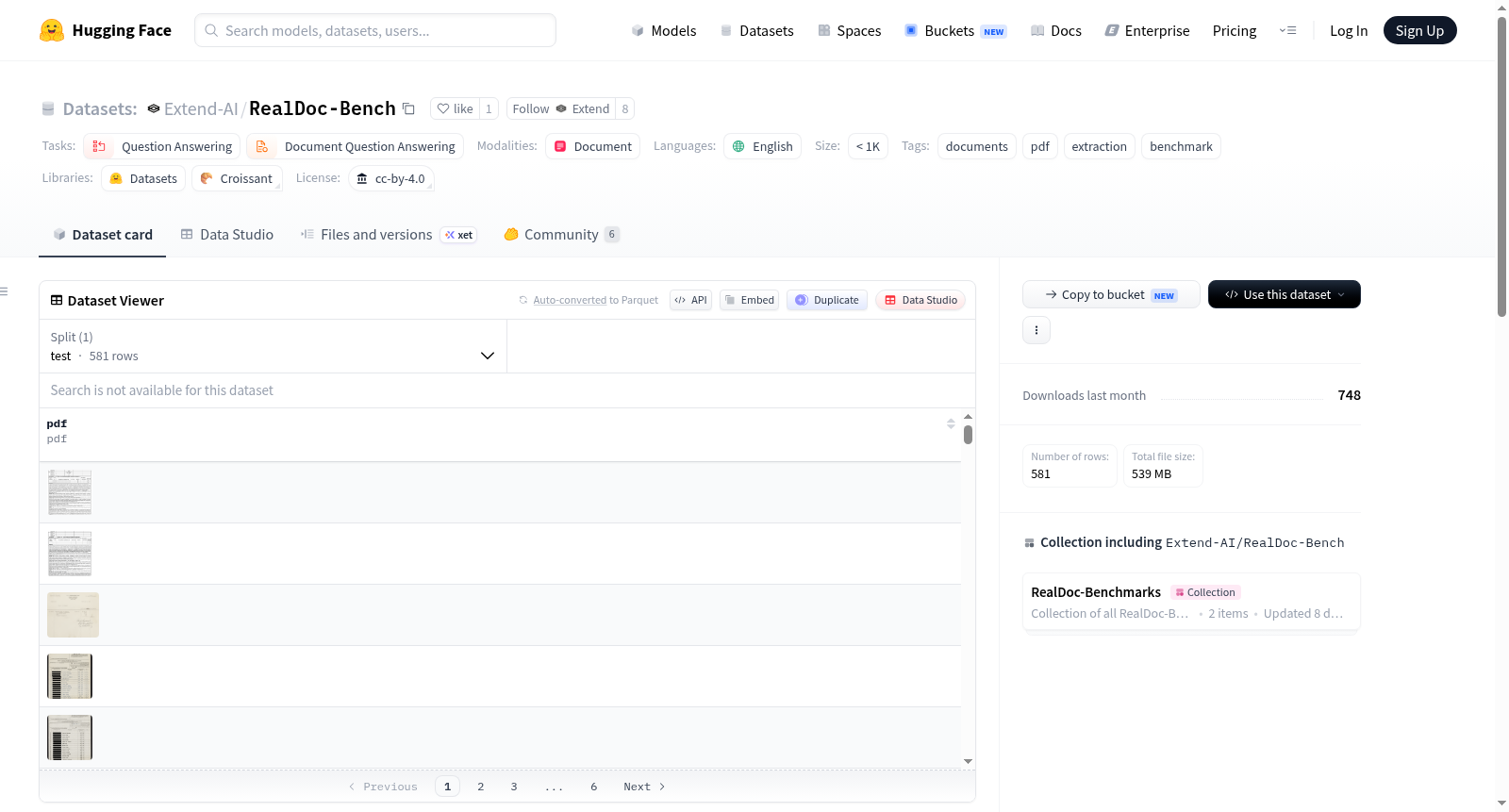
Task: Expand the Split test dropdown
Action: coord(273,346)
